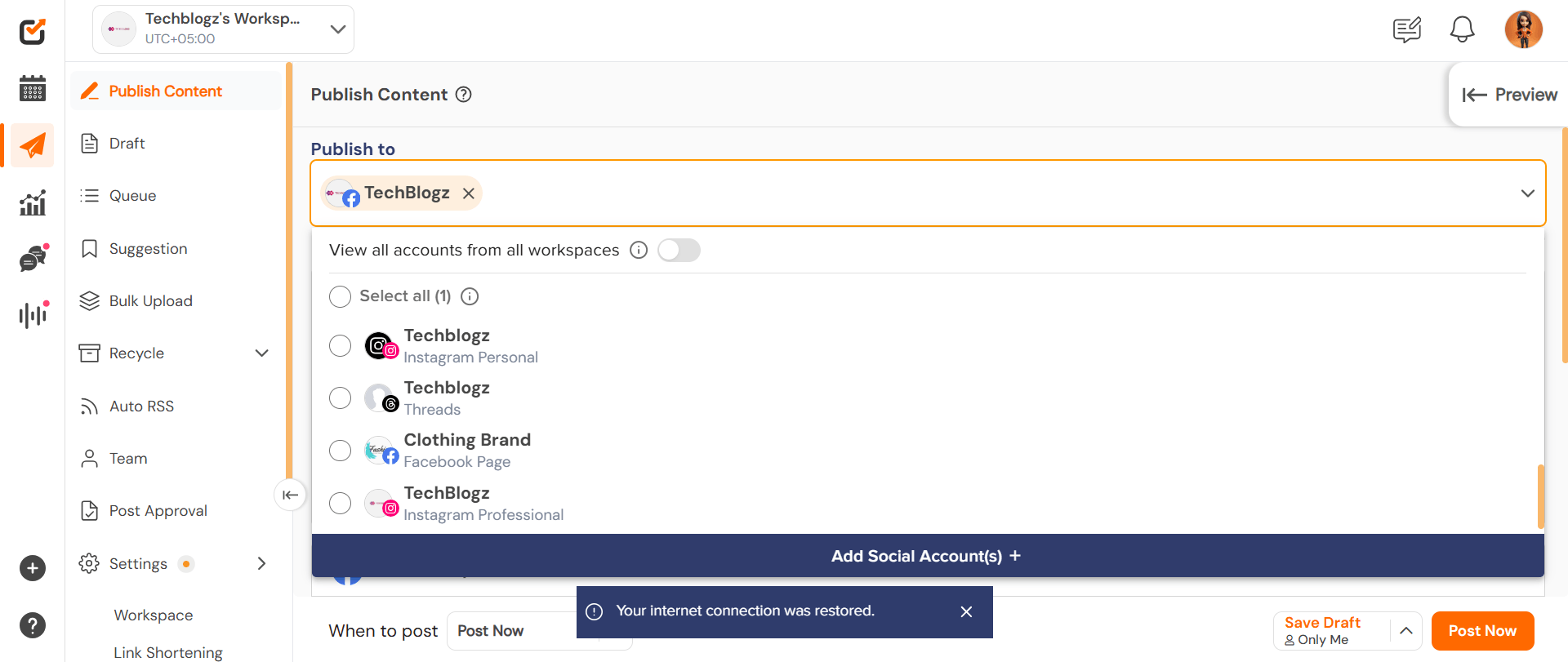Image resolution: width=1568 pixels, height=662 pixels.
Task: Expand Save Draft options arrow
Action: [x=1405, y=631]
